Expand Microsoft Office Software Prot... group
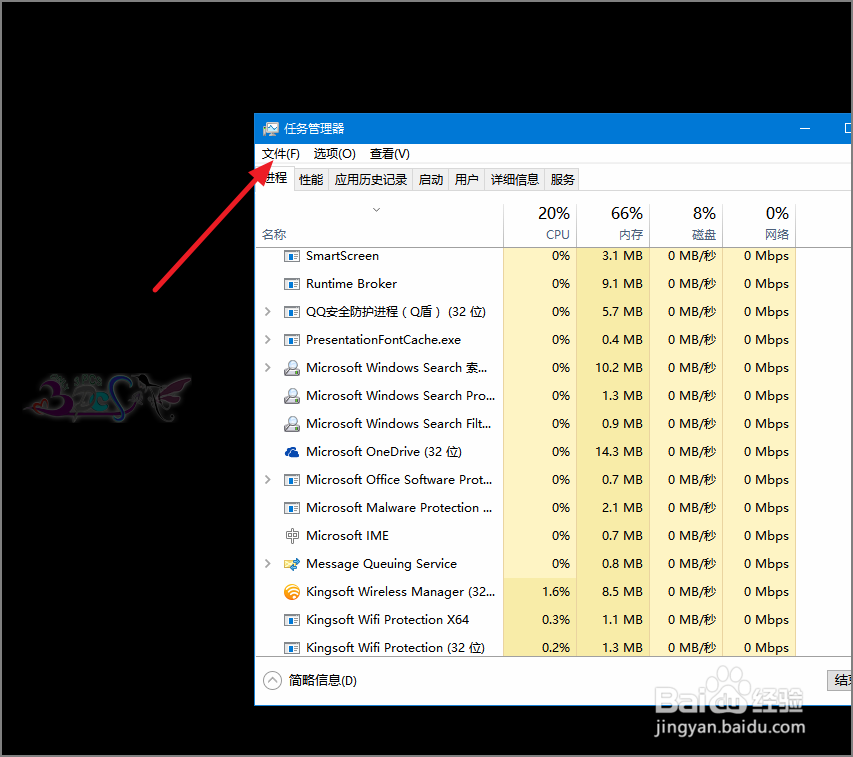 [x=267, y=480]
